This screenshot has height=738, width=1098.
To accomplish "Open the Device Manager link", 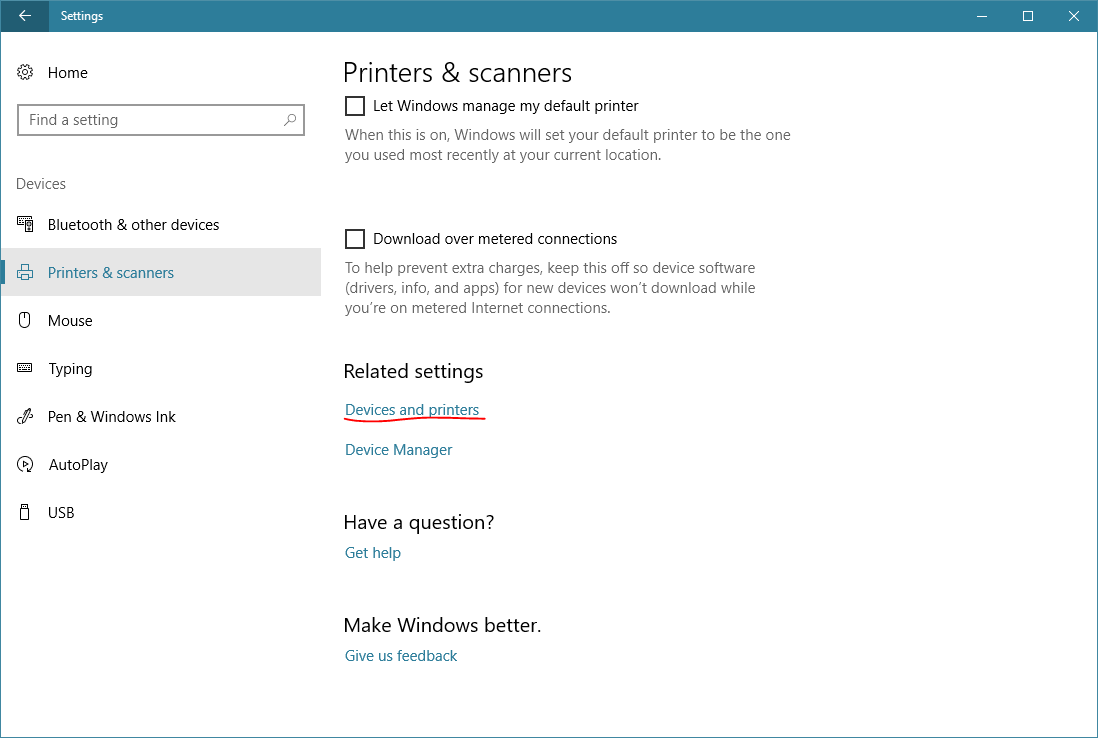I will click(398, 450).
